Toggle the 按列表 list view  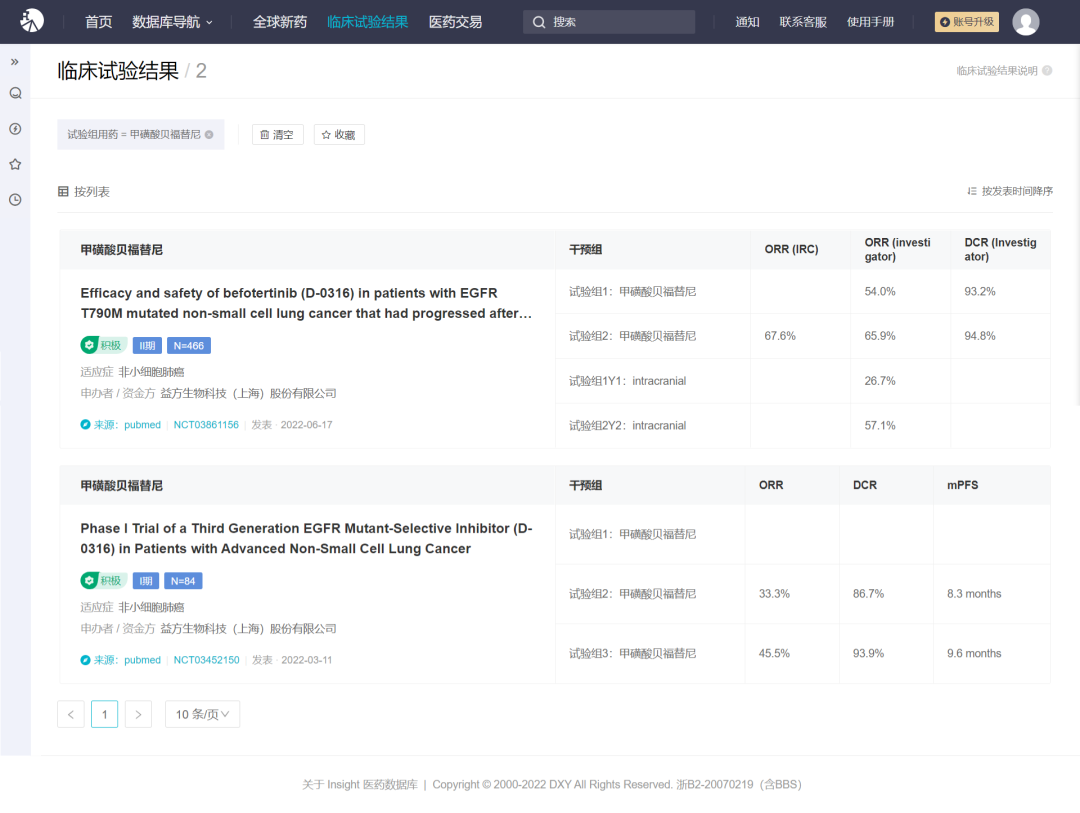point(84,192)
